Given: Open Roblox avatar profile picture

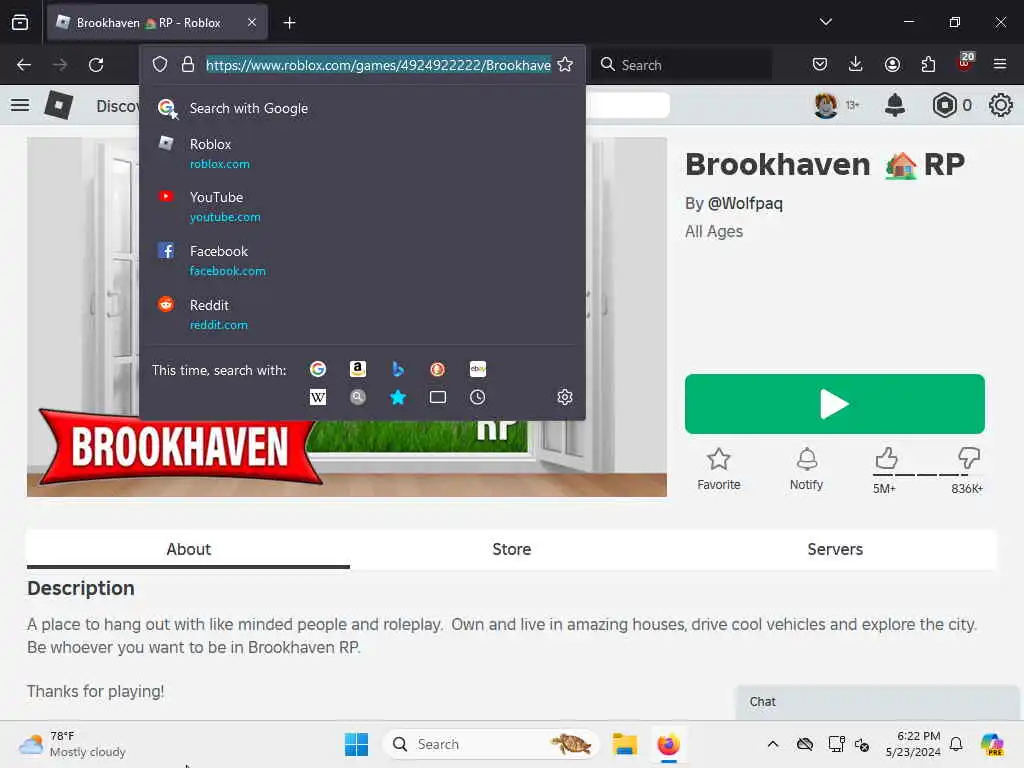Looking at the screenshot, I should tap(825, 105).
